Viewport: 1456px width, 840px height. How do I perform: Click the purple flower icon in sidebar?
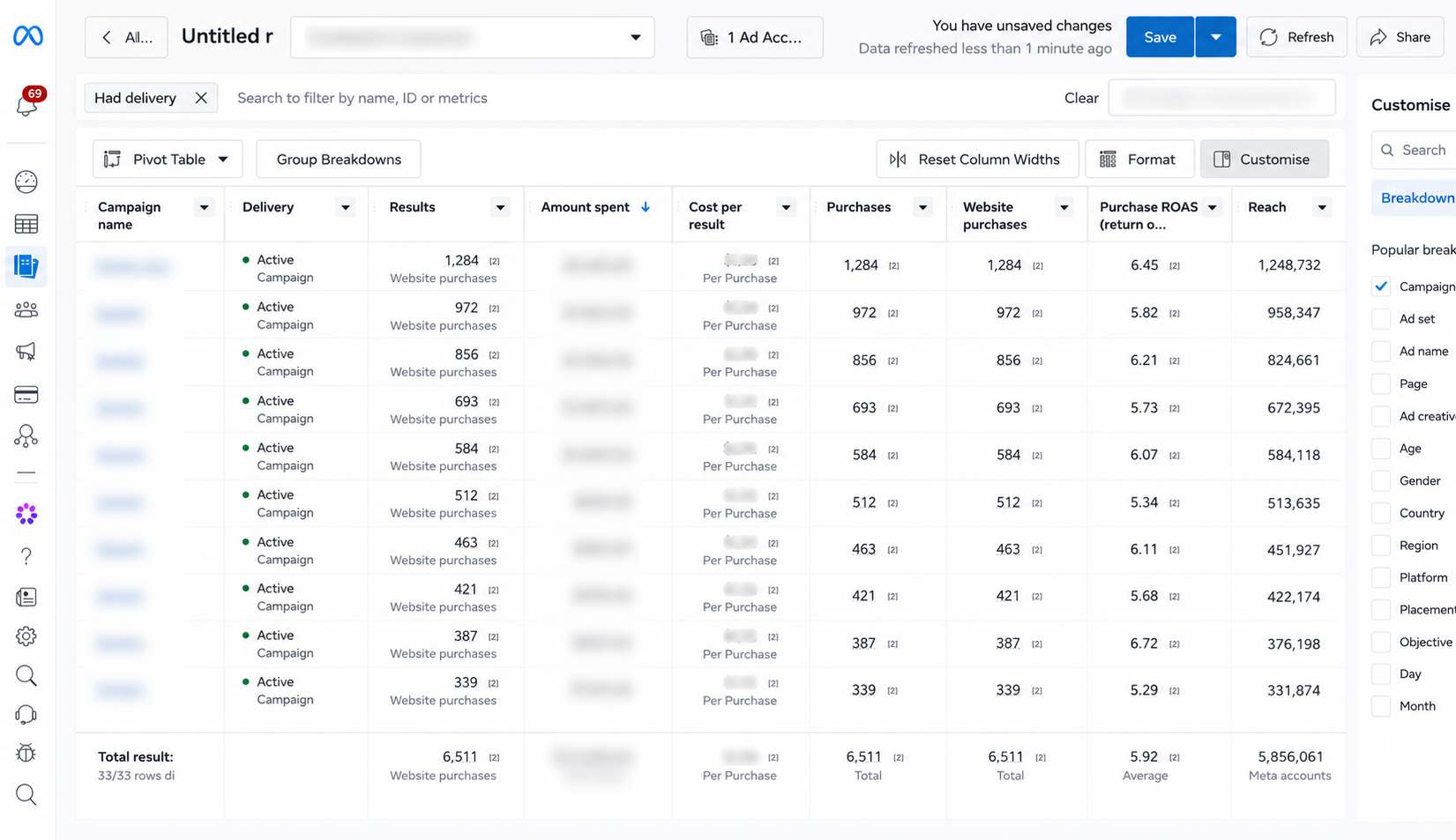click(26, 514)
